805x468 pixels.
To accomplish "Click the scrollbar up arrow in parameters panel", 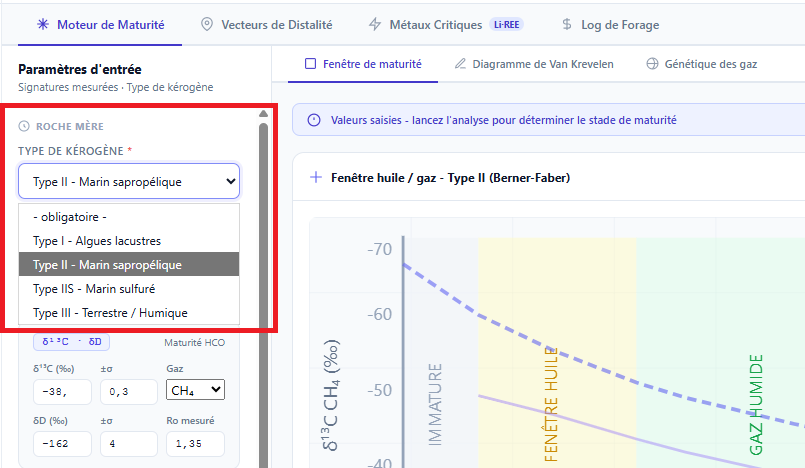I will tap(263, 113).
